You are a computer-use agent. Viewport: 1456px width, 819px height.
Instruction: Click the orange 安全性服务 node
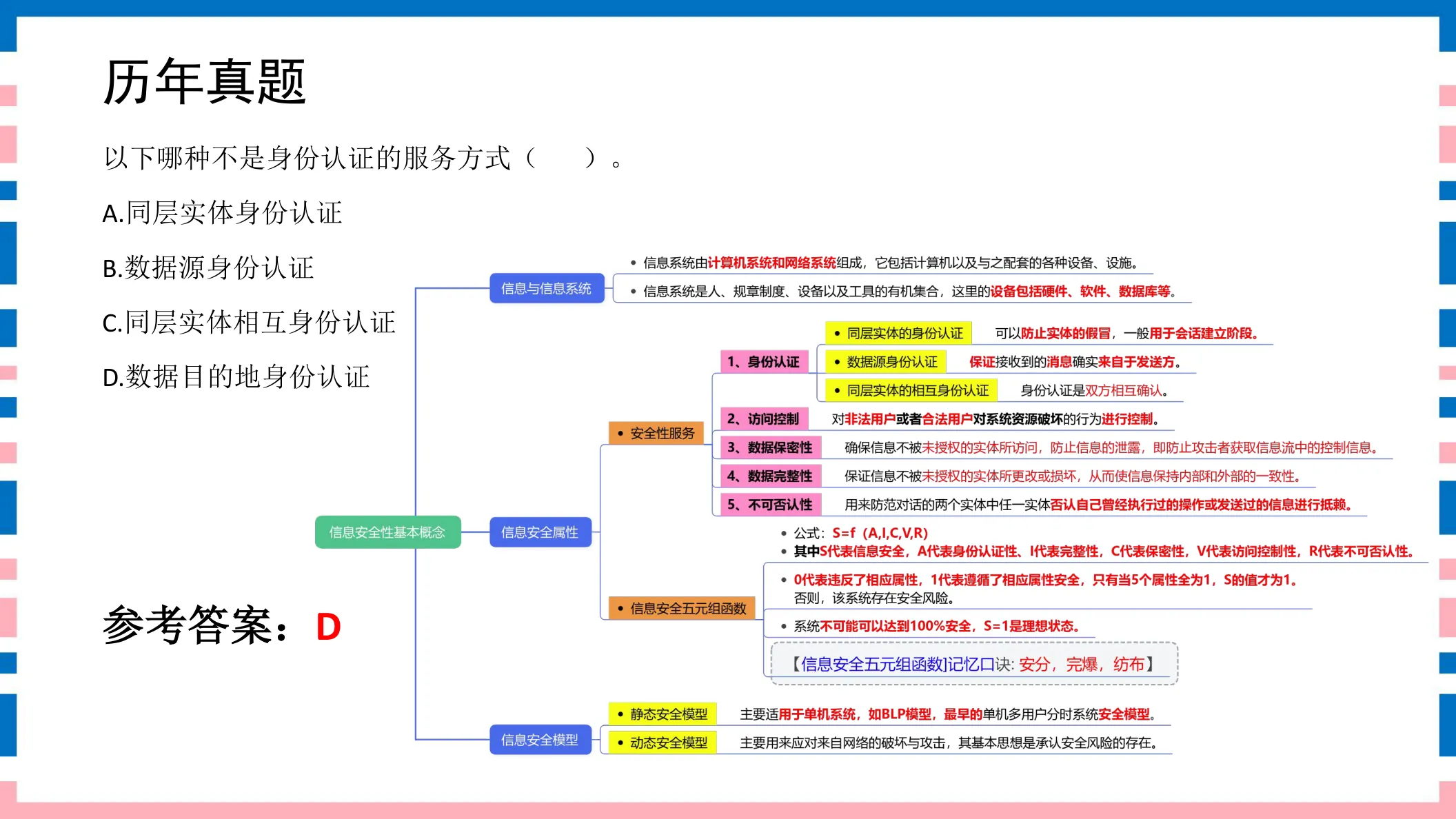pos(656,433)
